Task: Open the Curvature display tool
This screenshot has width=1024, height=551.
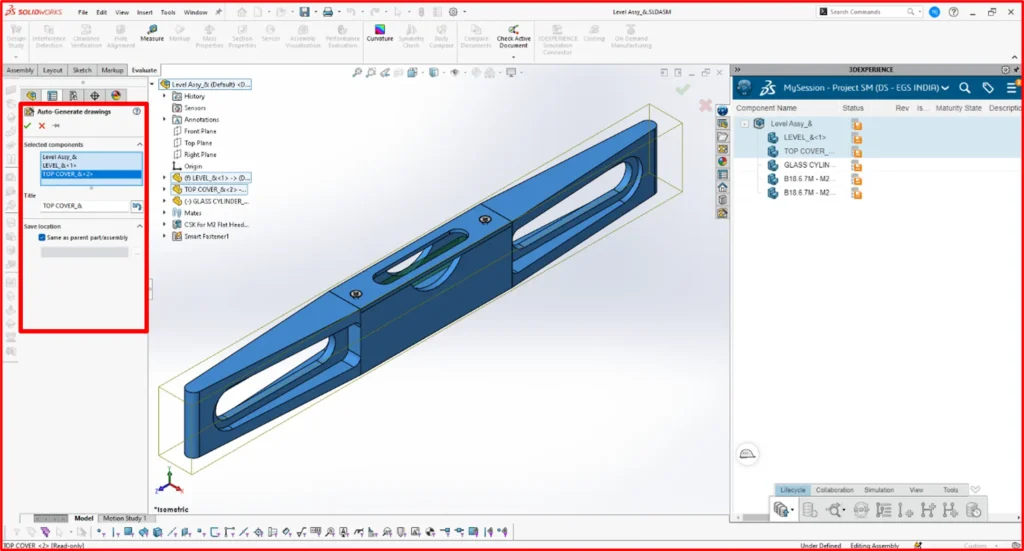Action: (x=379, y=32)
